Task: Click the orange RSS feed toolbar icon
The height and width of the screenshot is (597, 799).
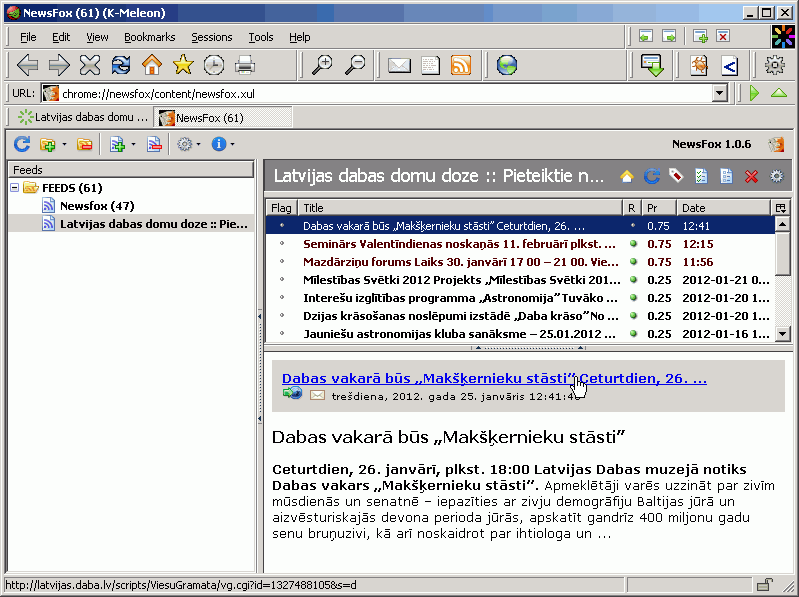Action: [x=461, y=65]
